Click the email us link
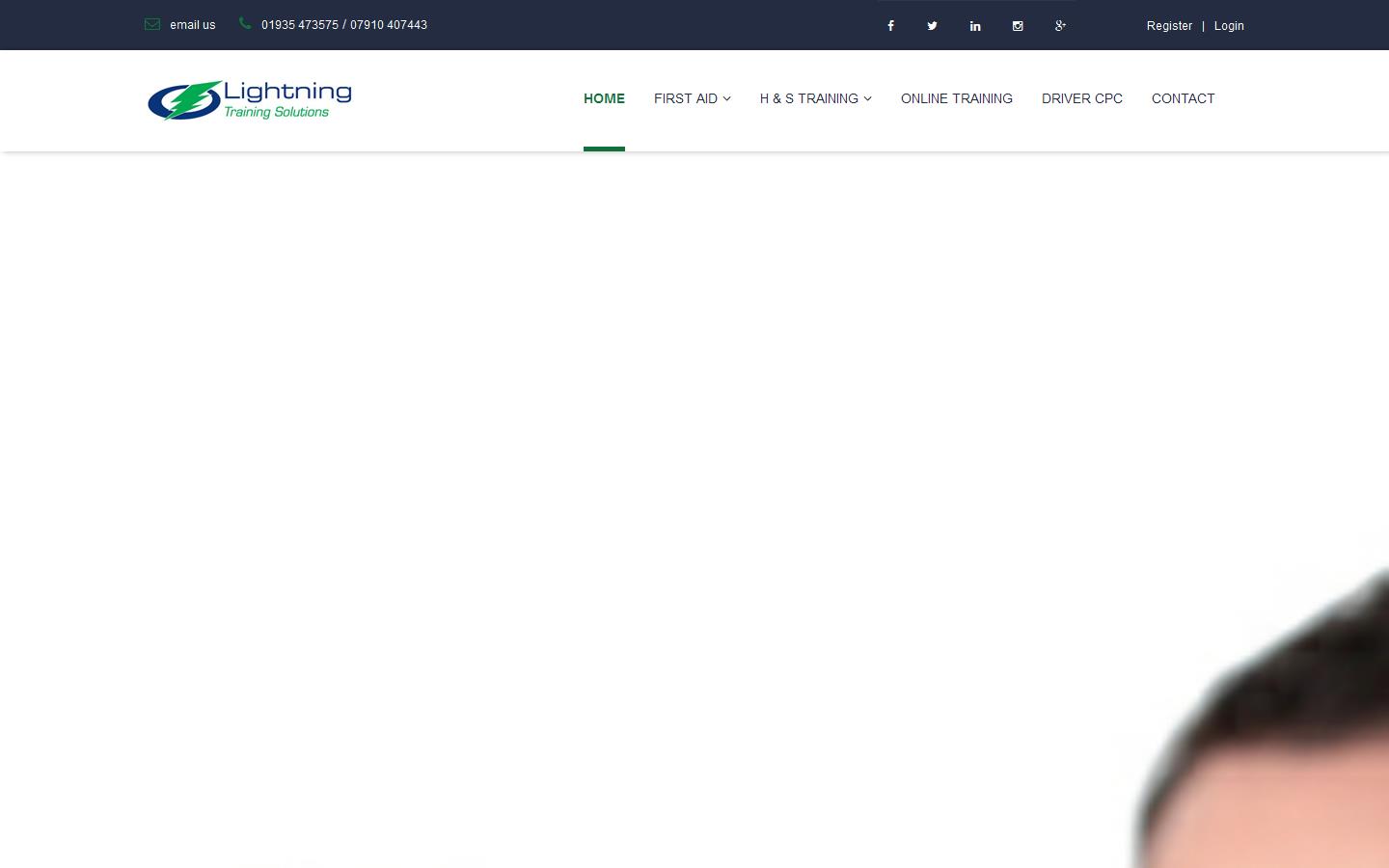 [192, 24]
